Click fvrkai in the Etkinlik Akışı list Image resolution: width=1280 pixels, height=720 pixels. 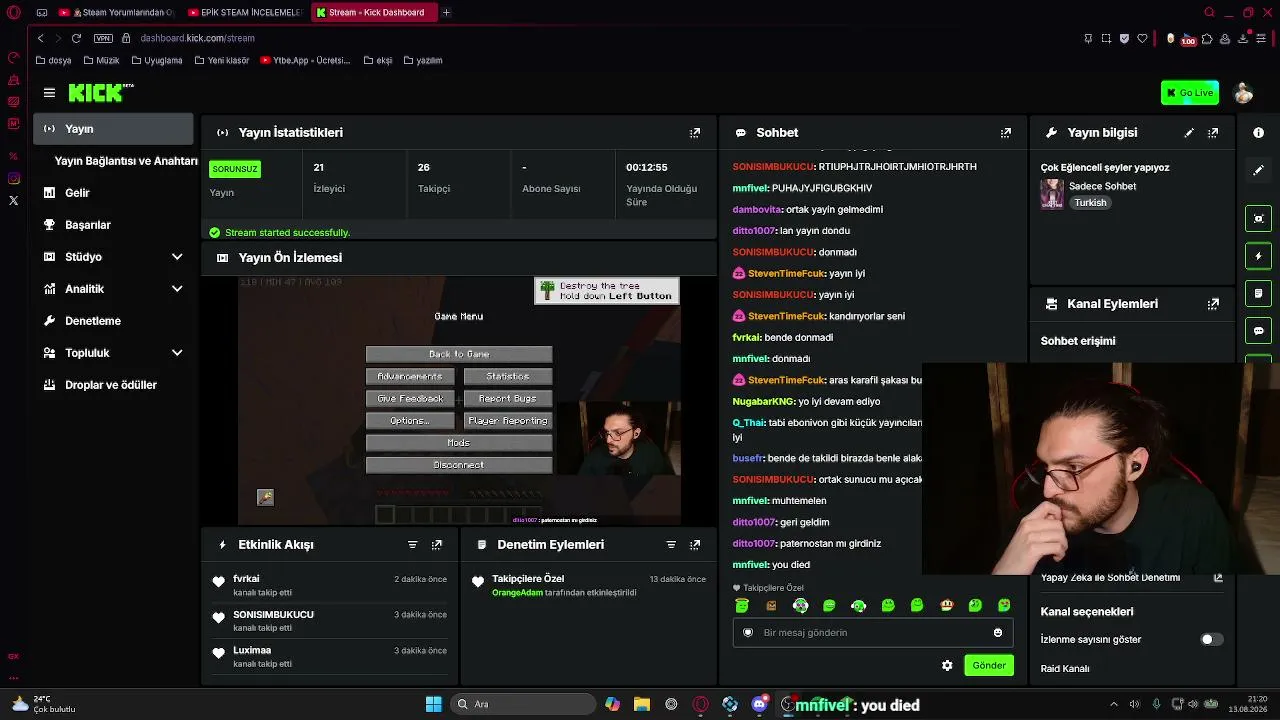[246, 579]
